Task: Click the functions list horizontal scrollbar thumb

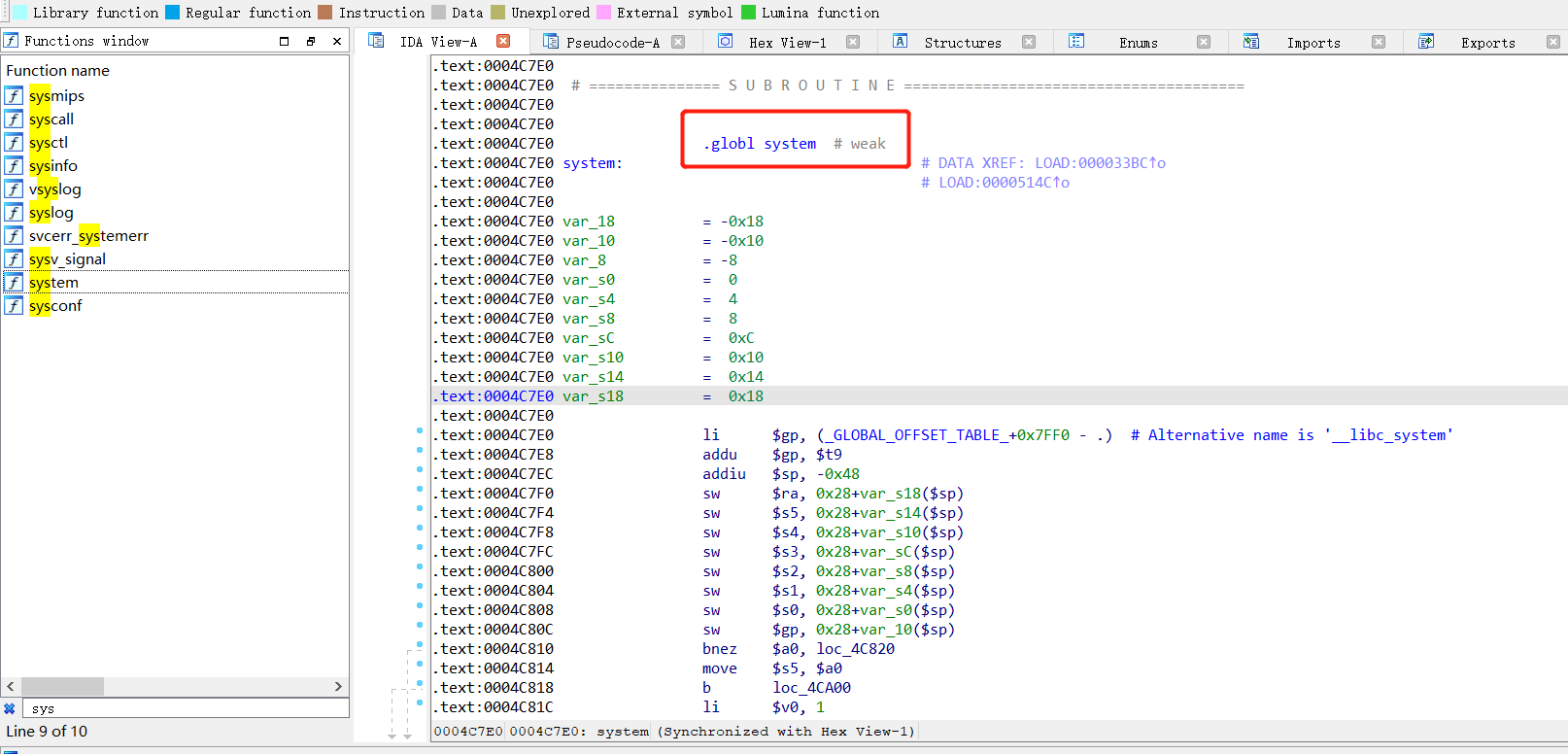Action: pyautogui.click(x=62, y=686)
